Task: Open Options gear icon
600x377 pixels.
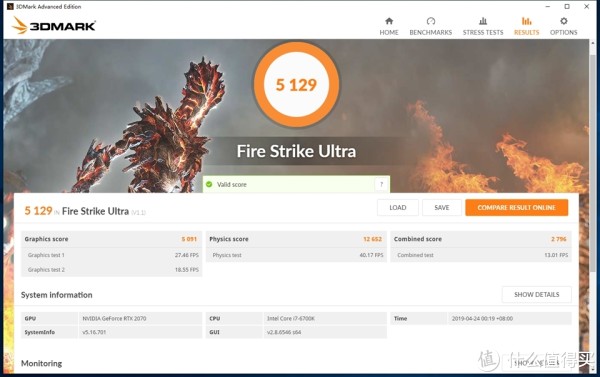Action: (x=563, y=21)
